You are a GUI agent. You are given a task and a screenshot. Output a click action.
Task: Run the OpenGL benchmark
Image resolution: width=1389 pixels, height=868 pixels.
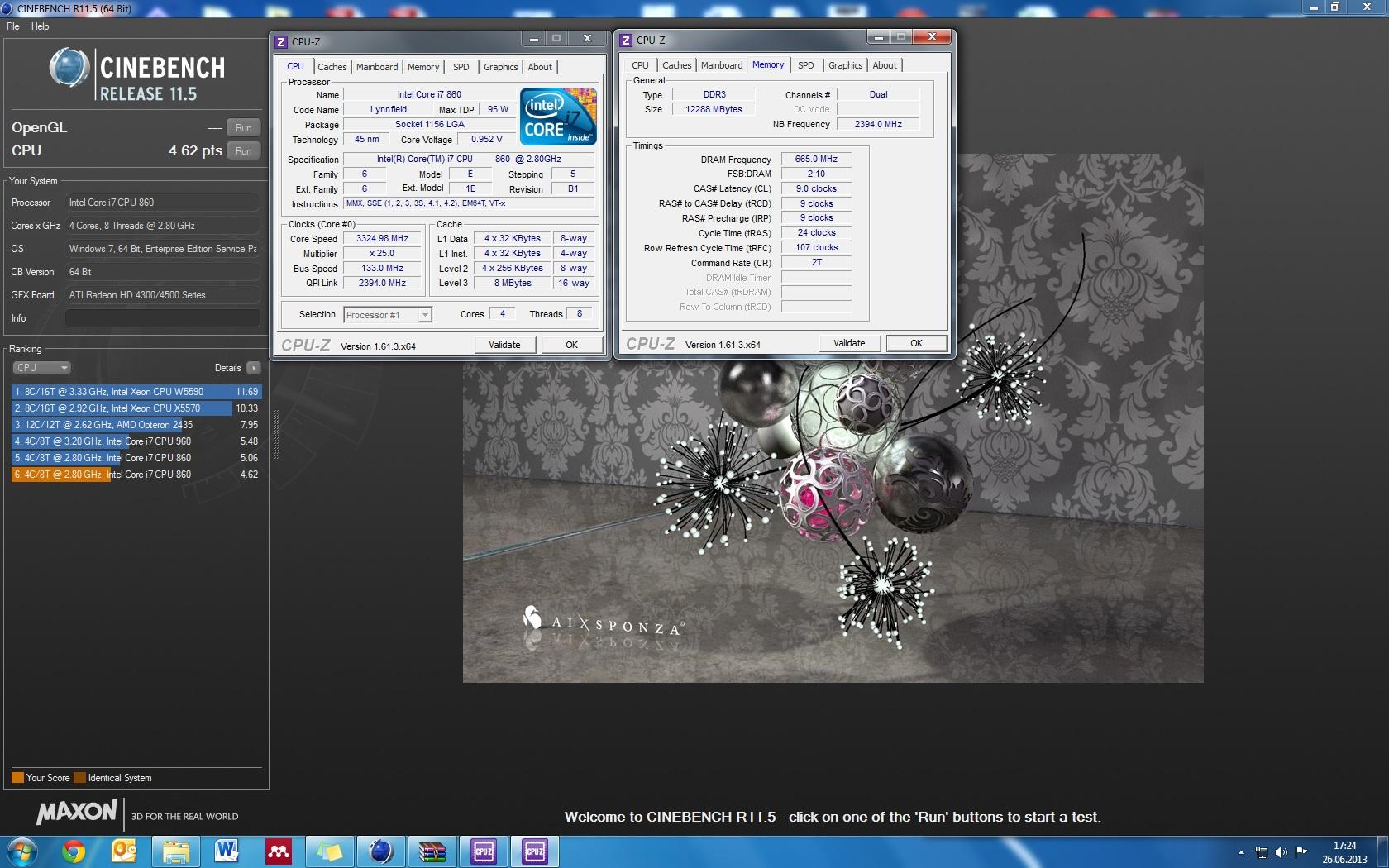(x=243, y=128)
